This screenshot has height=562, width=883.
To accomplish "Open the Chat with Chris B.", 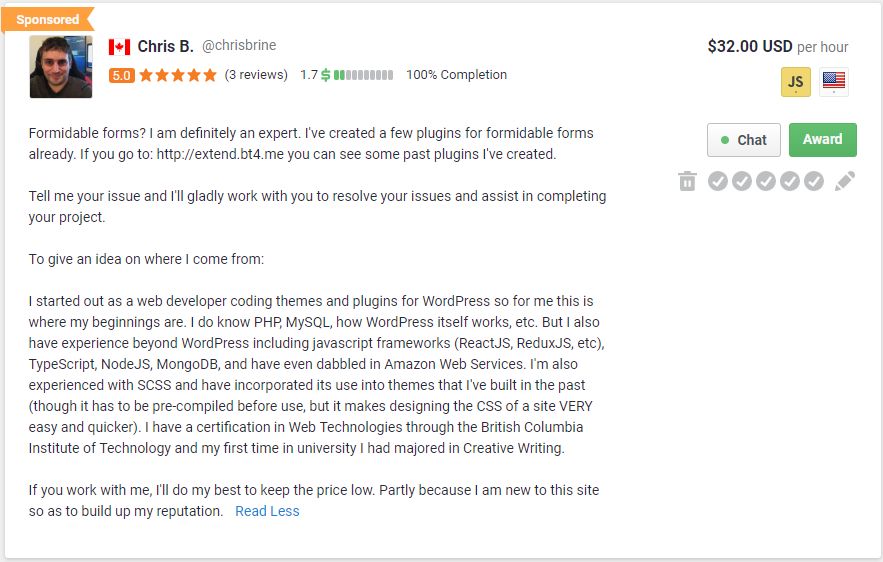I will 743,140.
